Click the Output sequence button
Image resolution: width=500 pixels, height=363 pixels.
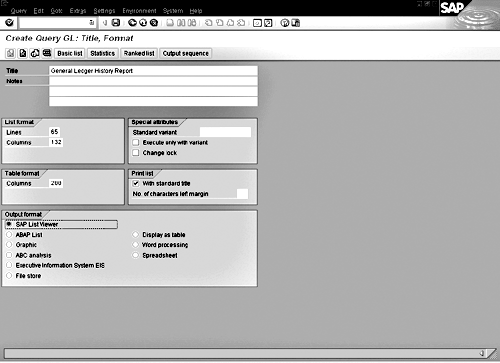(x=185, y=53)
